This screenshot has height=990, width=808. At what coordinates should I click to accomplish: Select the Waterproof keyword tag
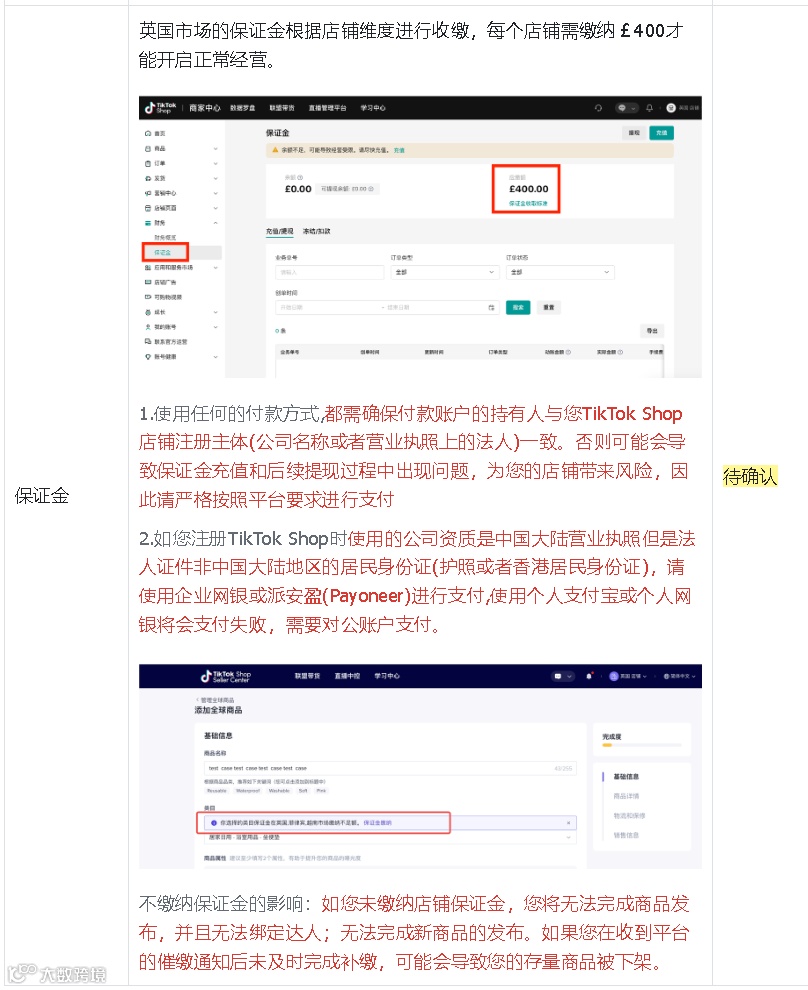pos(248,790)
